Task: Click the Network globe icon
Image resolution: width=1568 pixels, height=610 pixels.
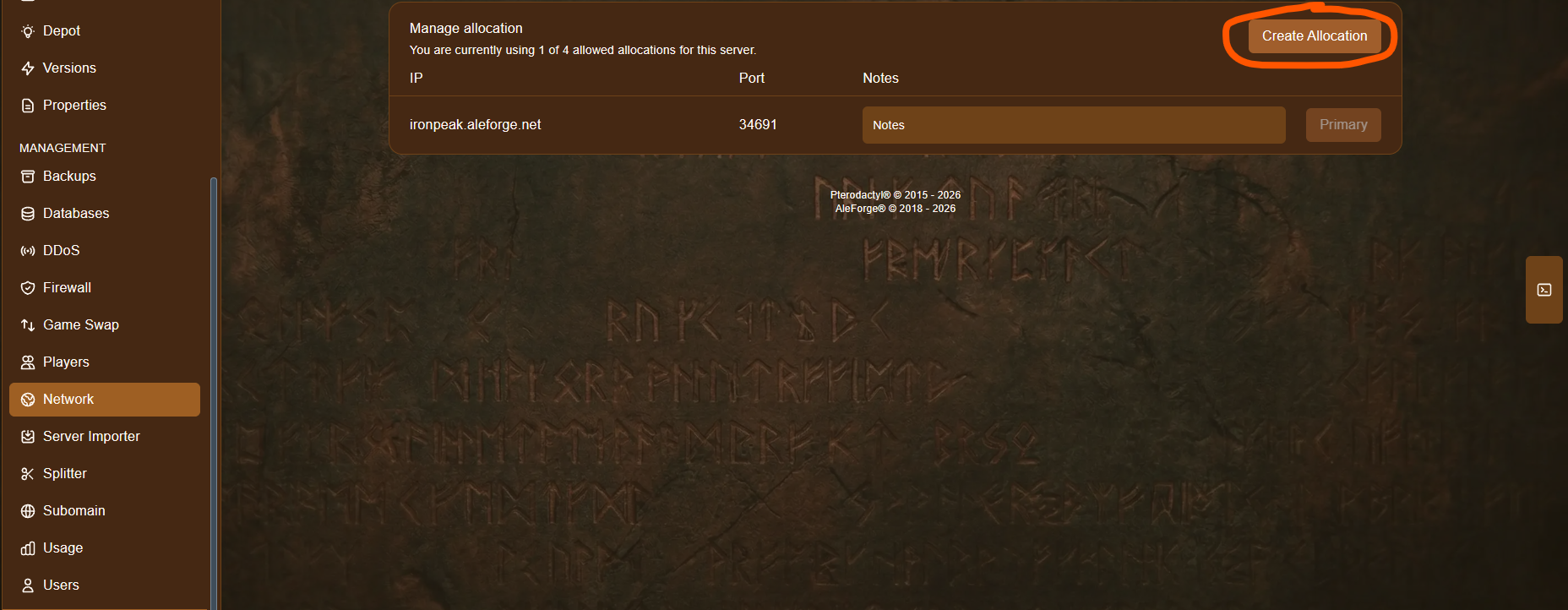Action: [28, 400]
